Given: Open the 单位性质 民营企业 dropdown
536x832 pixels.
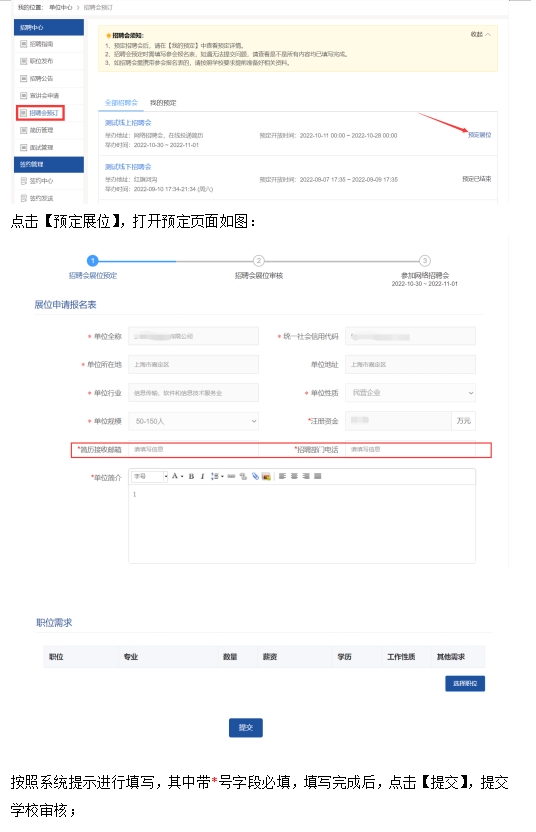Looking at the screenshot, I should pyautogui.click(x=410, y=393).
